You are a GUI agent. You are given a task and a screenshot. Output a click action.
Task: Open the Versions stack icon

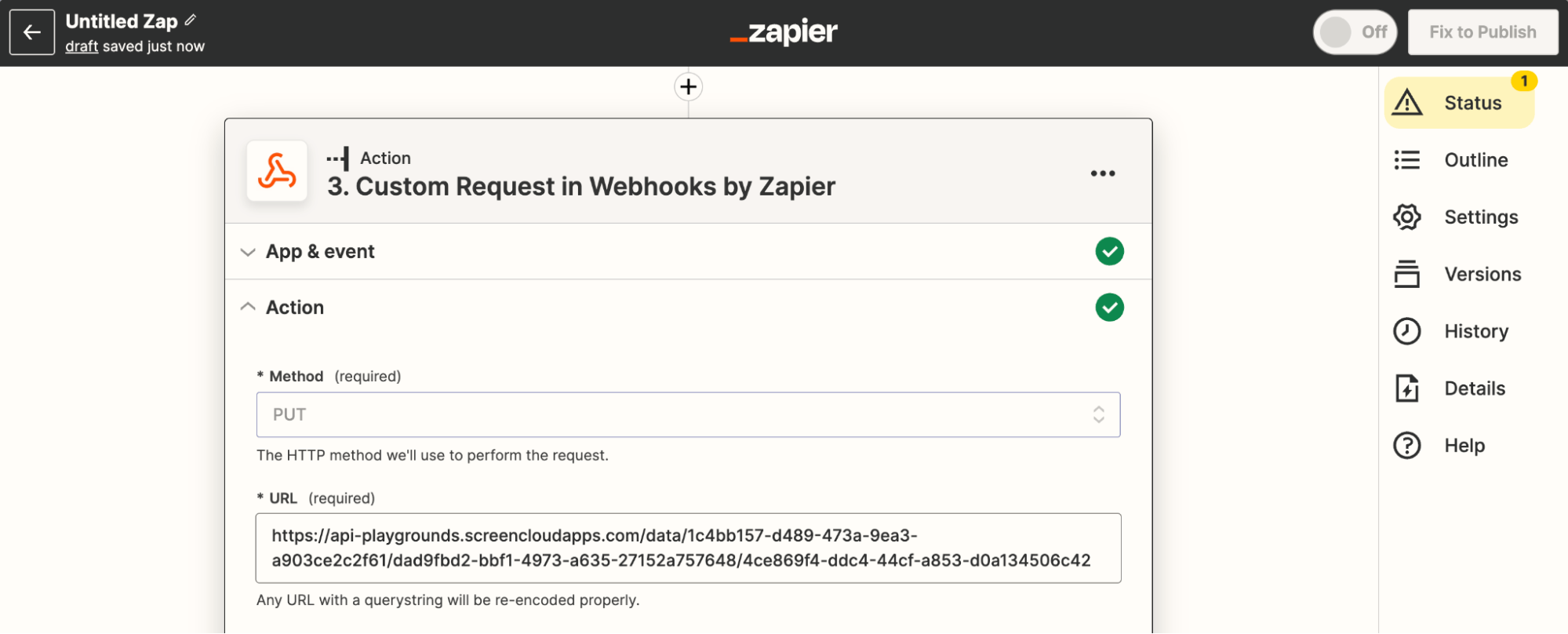click(x=1407, y=274)
